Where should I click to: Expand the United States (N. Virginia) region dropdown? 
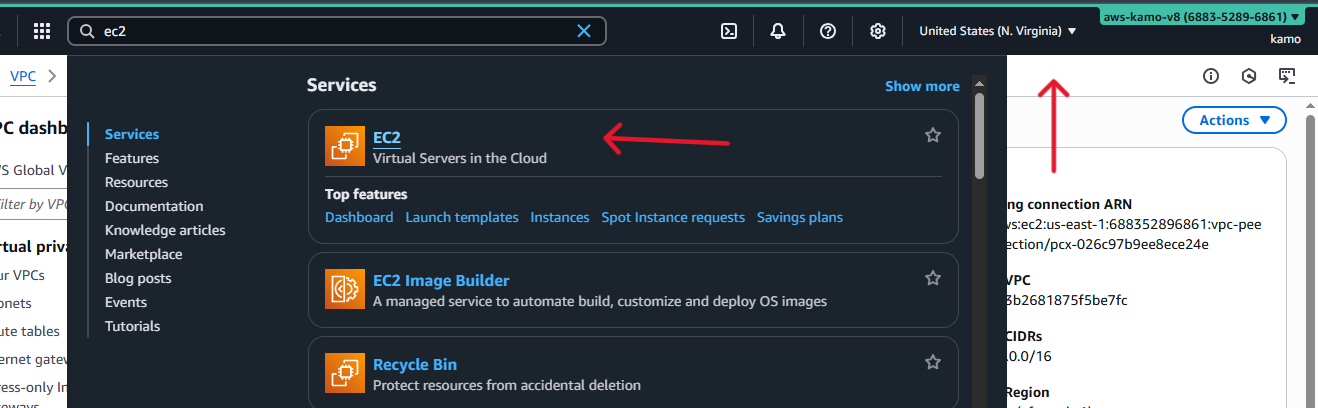(x=997, y=31)
